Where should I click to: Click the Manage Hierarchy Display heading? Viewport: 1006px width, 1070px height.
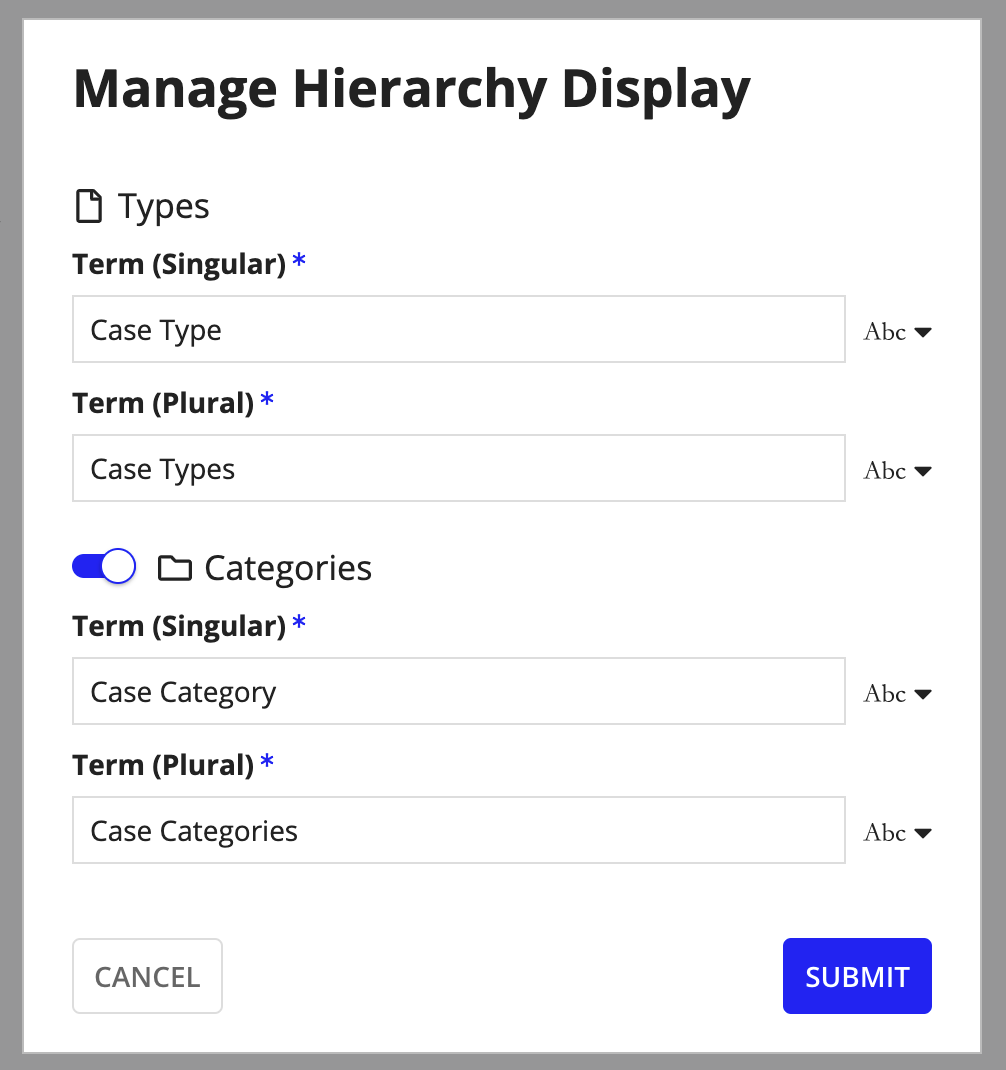(412, 90)
